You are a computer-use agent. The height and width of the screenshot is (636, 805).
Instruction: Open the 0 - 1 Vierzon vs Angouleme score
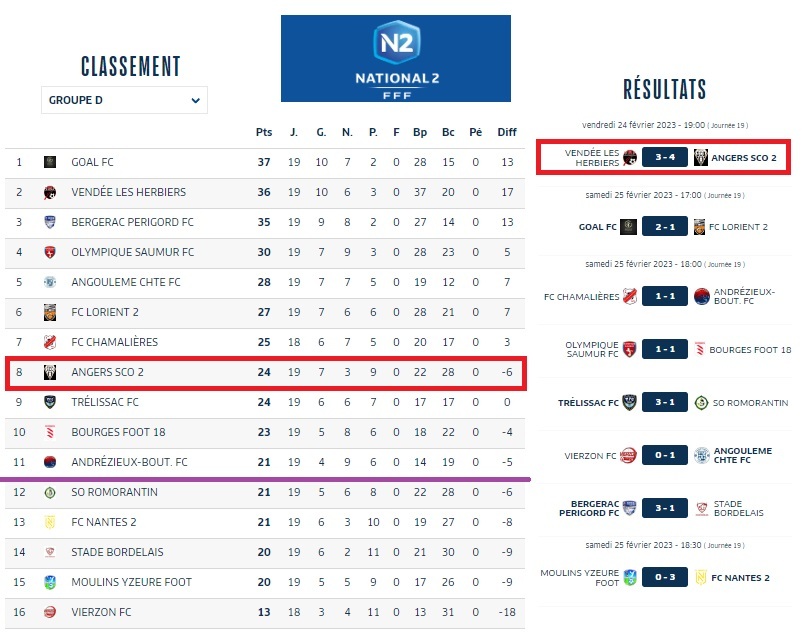(662, 455)
